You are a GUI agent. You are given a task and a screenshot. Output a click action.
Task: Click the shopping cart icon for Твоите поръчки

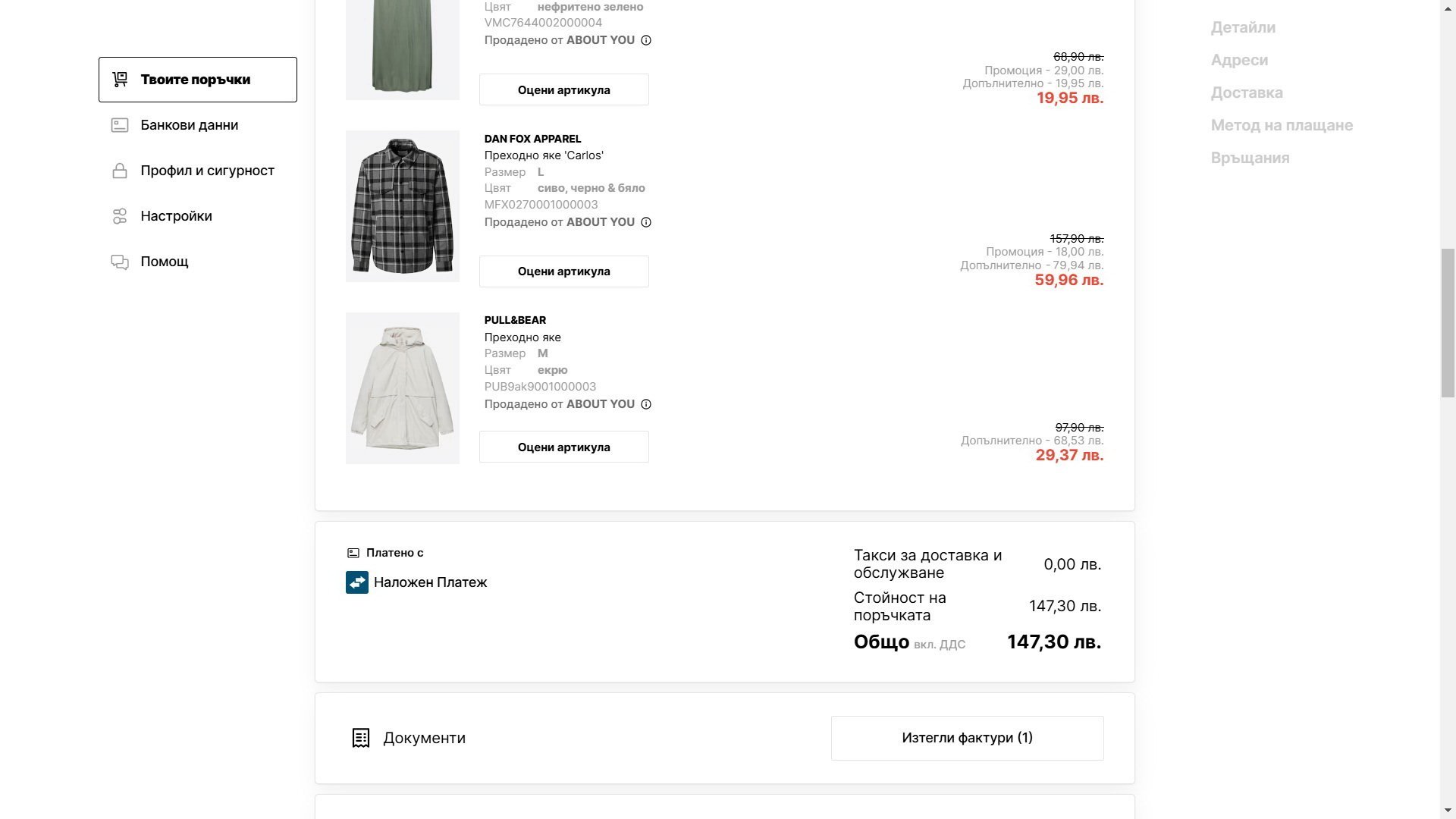click(120, 80)
